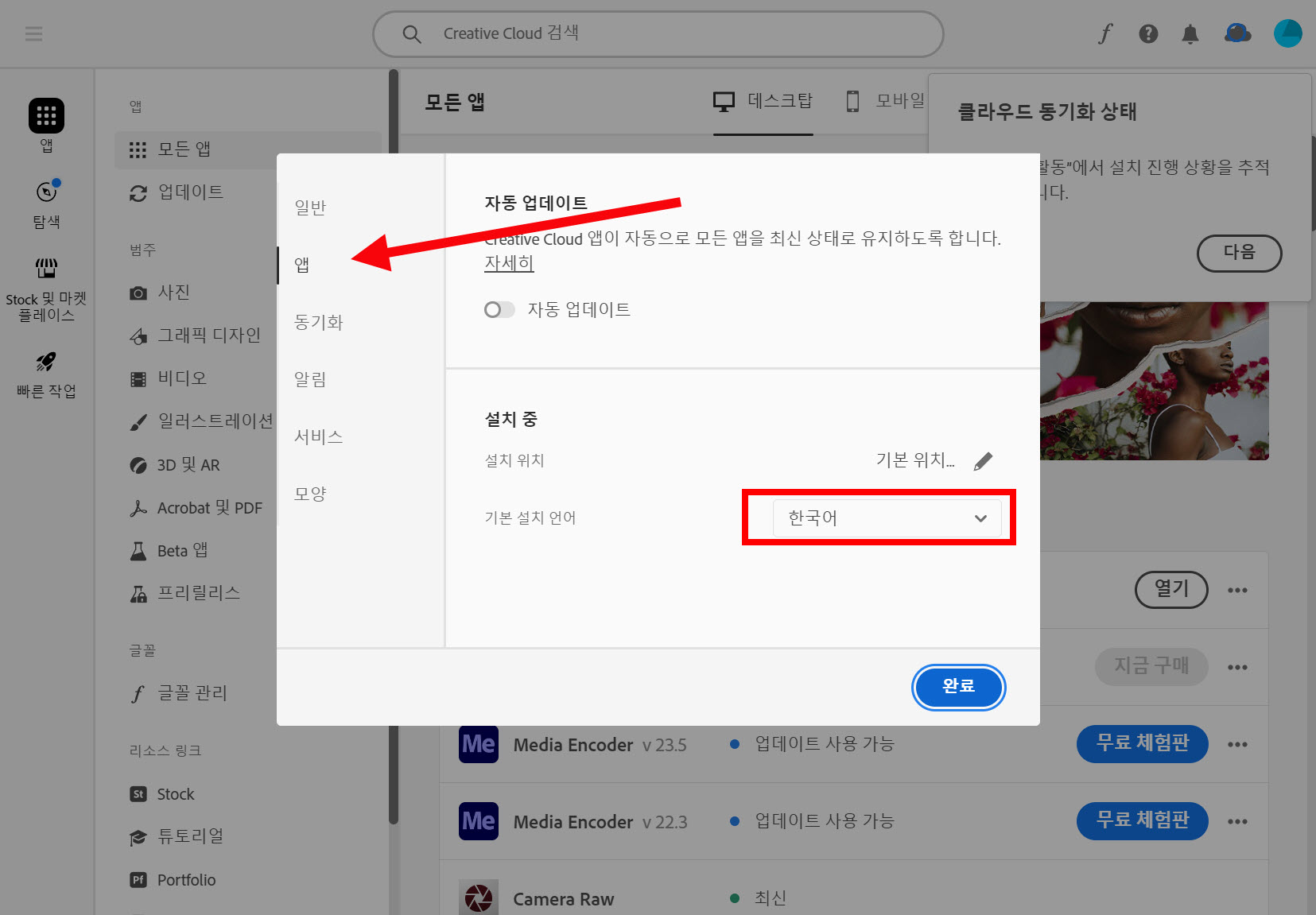Click Media Encoder v 22.3 app icon
The height and width of the screenshot is (915, 1316).
pos(479,821)
